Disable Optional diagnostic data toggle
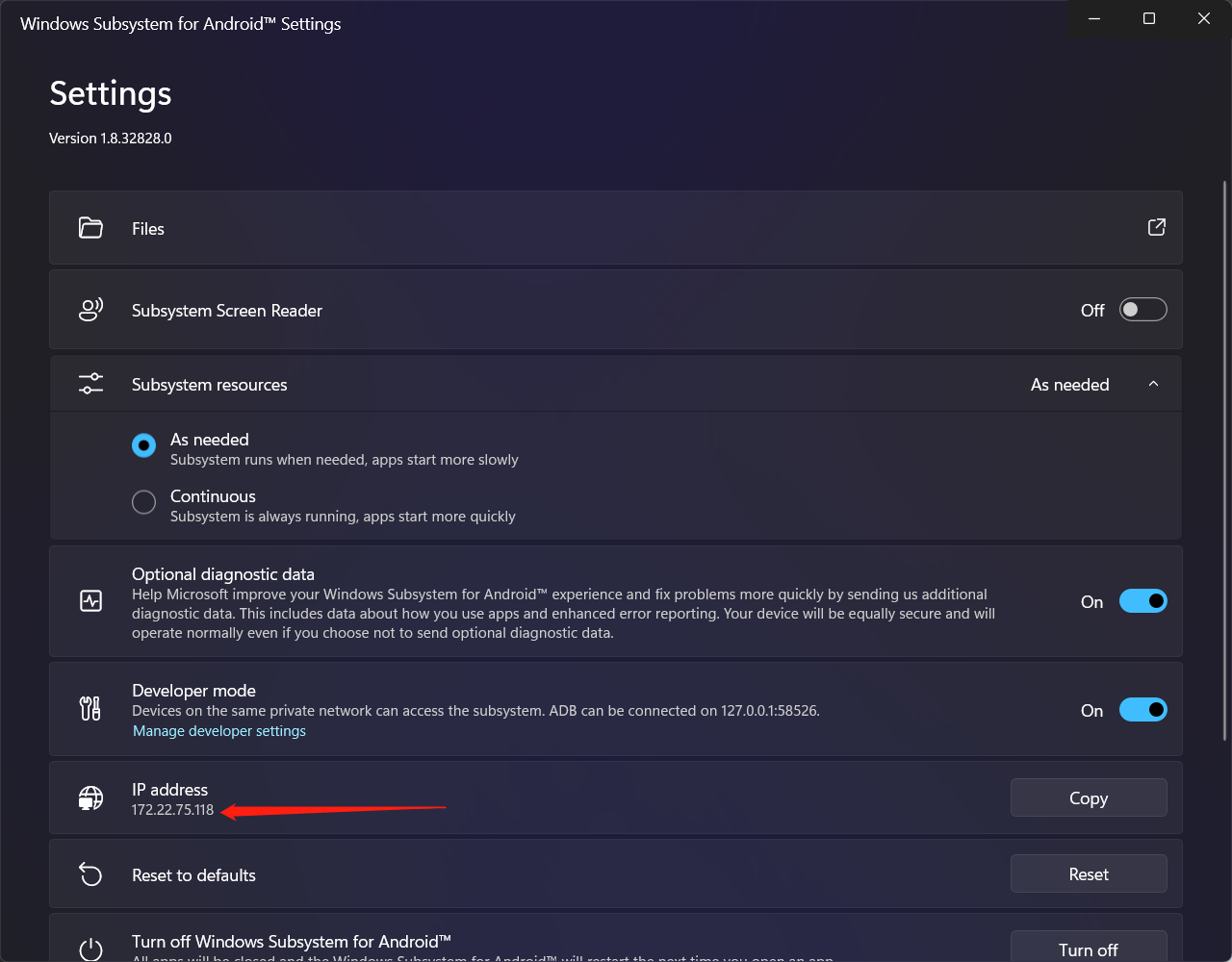Viewport: 1232px width, 962px height. (x=1142, y=601)
